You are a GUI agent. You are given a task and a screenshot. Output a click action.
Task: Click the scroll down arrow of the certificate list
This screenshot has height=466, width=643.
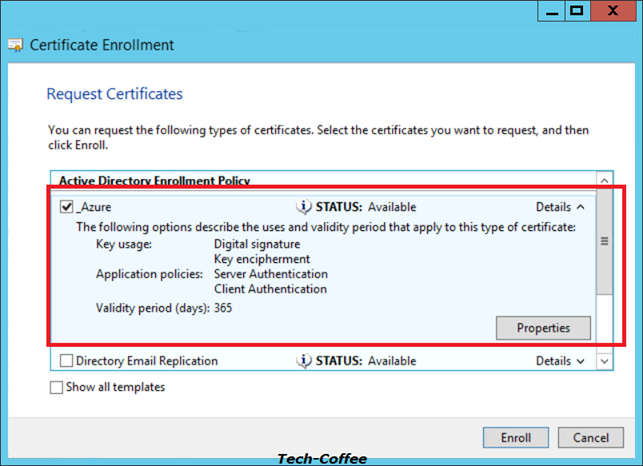604,361
